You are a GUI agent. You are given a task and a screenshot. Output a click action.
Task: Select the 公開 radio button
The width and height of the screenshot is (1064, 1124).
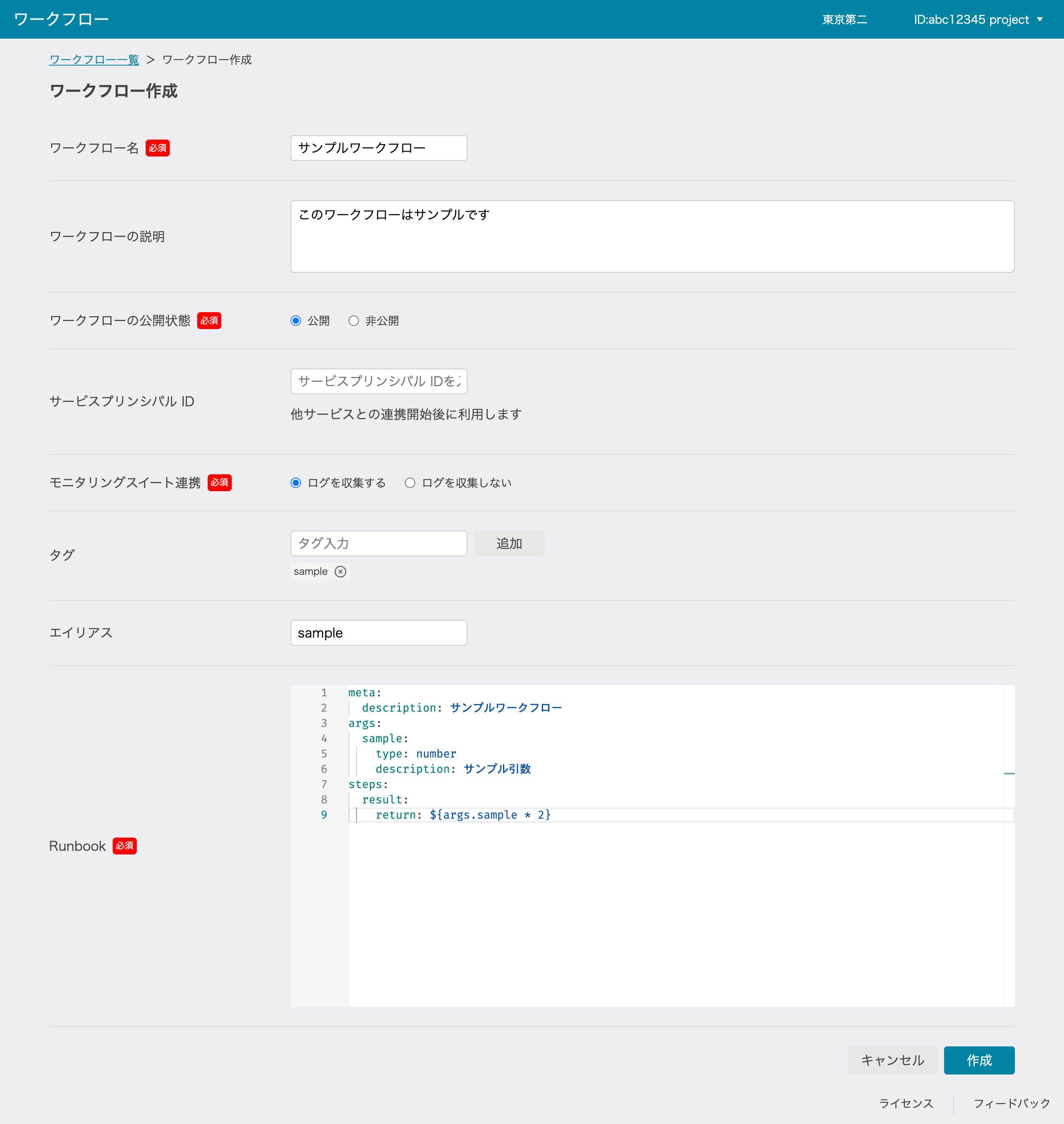pos(295,321)
